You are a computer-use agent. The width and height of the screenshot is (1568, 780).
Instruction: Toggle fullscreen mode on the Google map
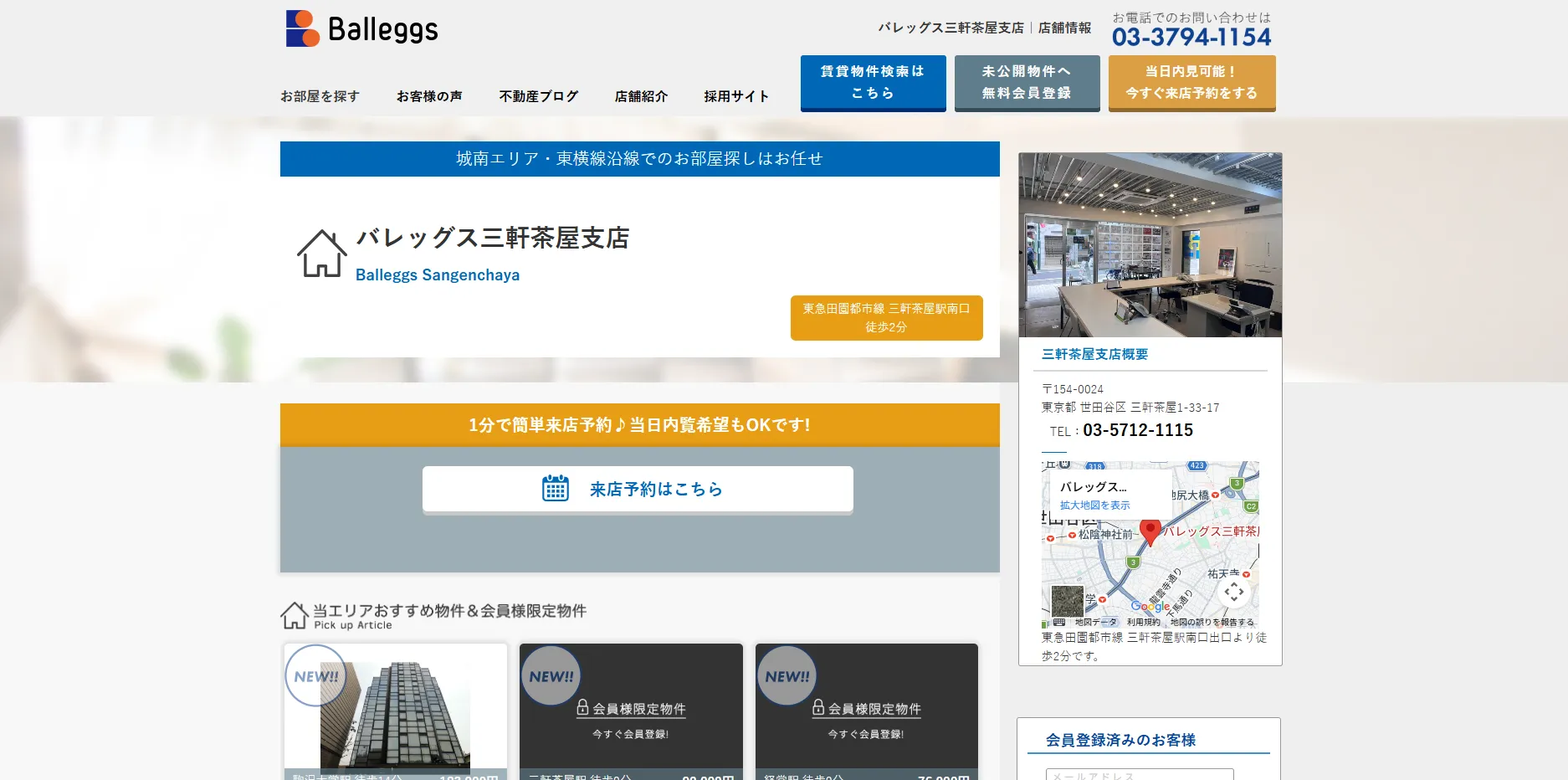point(1236,593)
